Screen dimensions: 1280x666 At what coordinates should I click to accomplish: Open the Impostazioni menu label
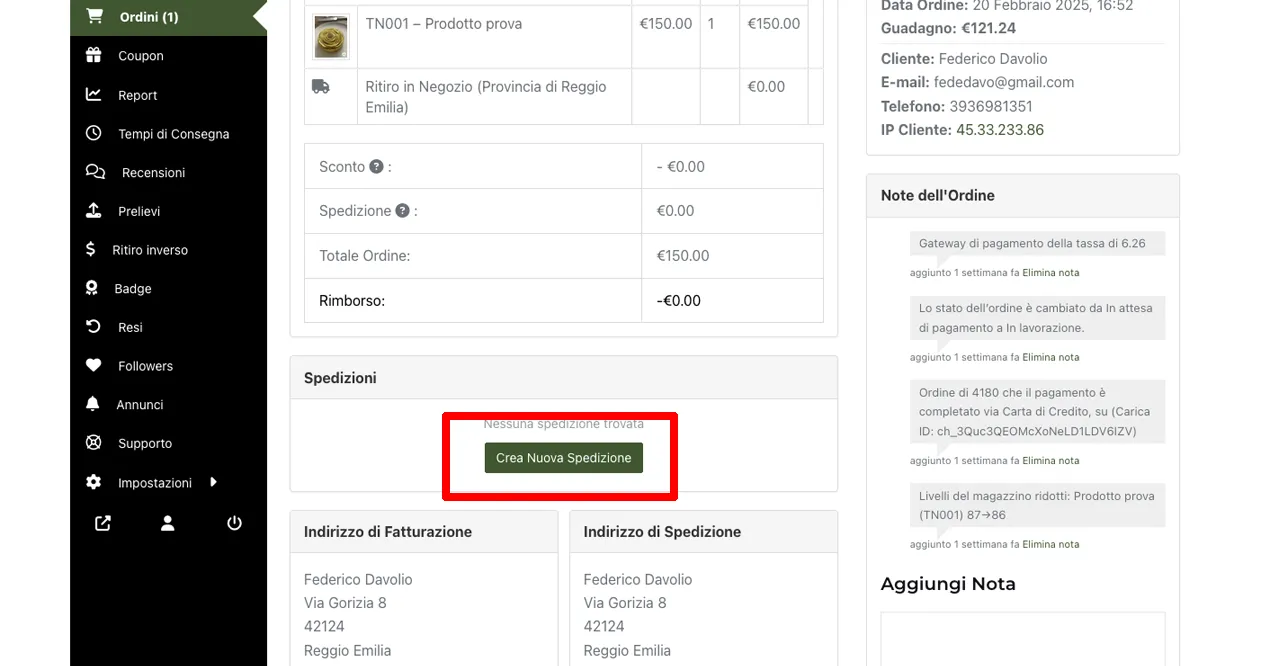155,483
